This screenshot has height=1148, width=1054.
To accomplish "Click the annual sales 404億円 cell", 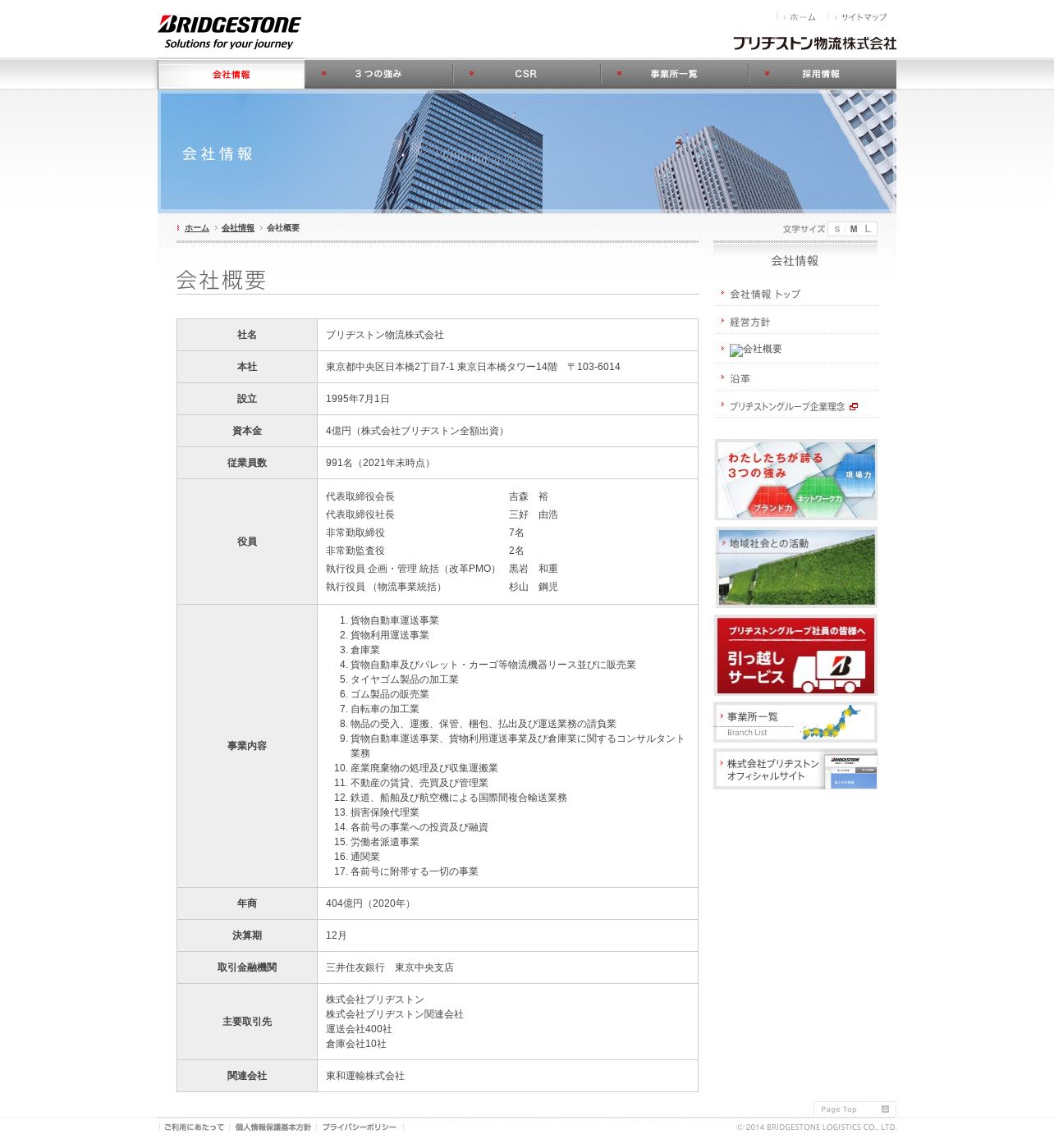I will 507,903.
